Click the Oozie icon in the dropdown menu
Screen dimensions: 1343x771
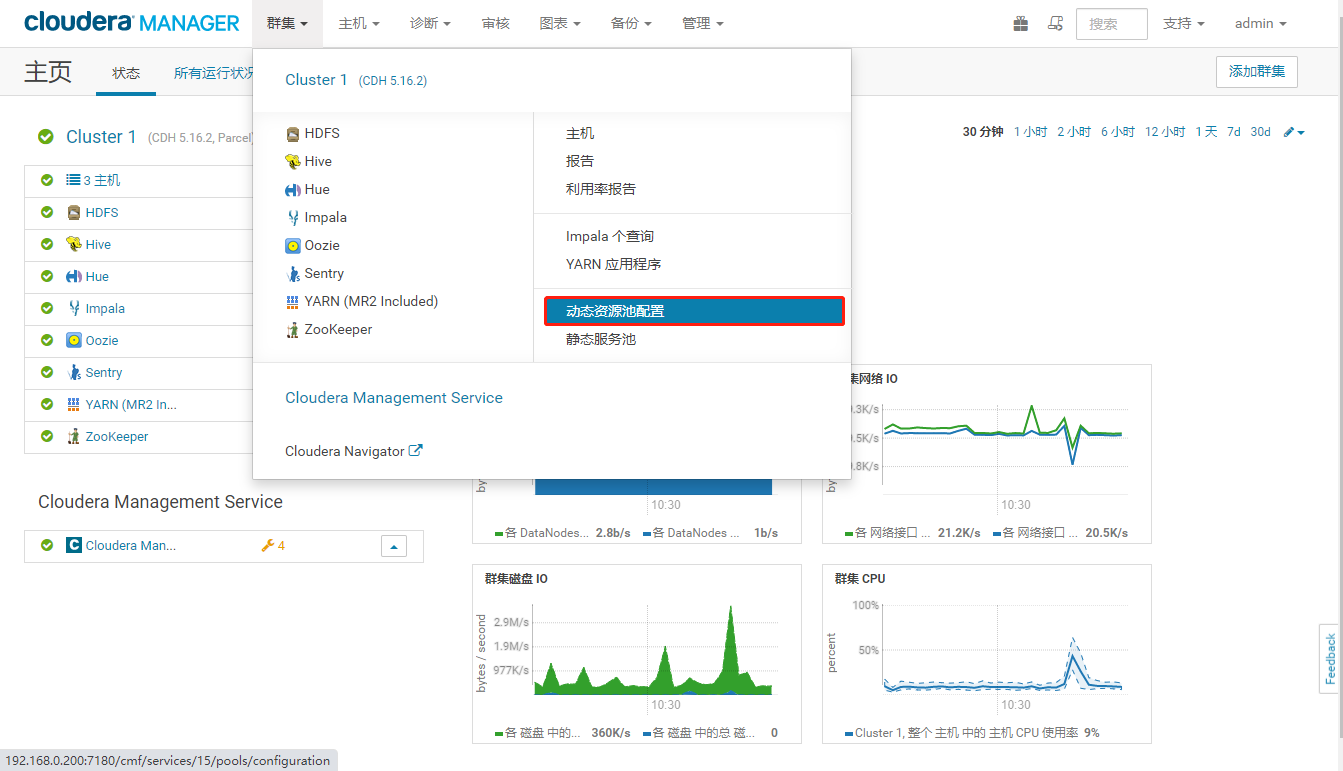(x=293, y=246)
